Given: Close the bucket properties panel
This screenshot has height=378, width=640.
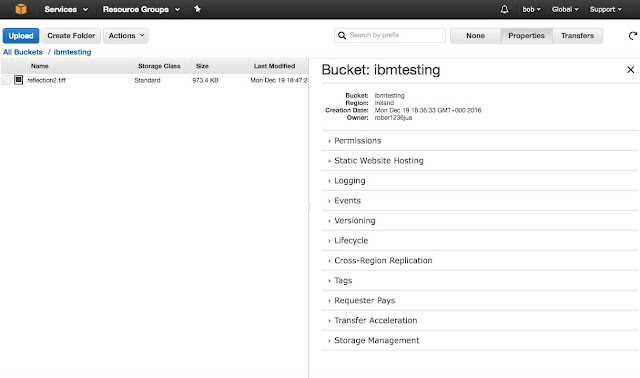Looking at the screenshot, I should [x=631, y=70].
